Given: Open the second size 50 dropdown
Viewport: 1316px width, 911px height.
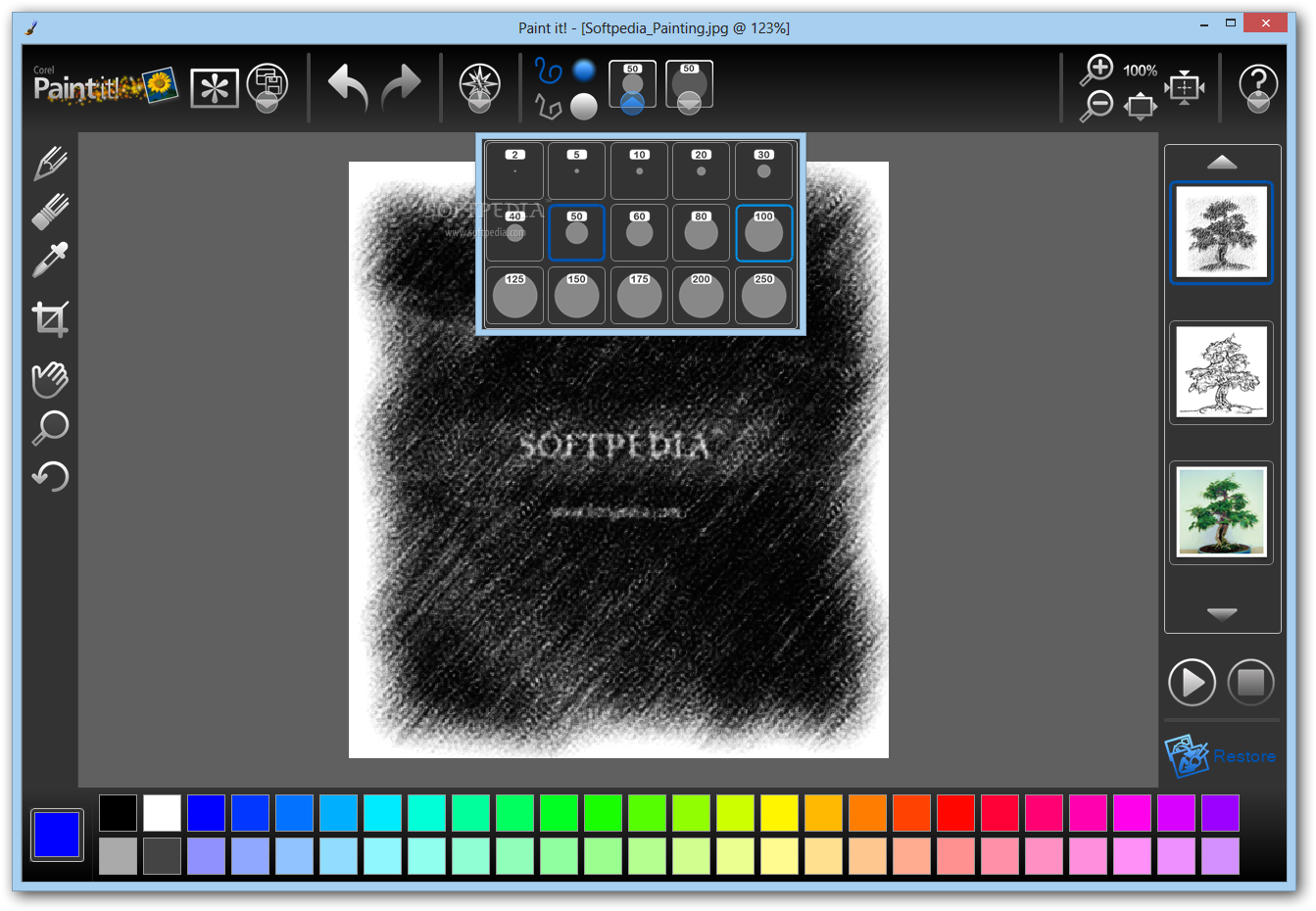Looking at the screenshot, I should point(689,87).
